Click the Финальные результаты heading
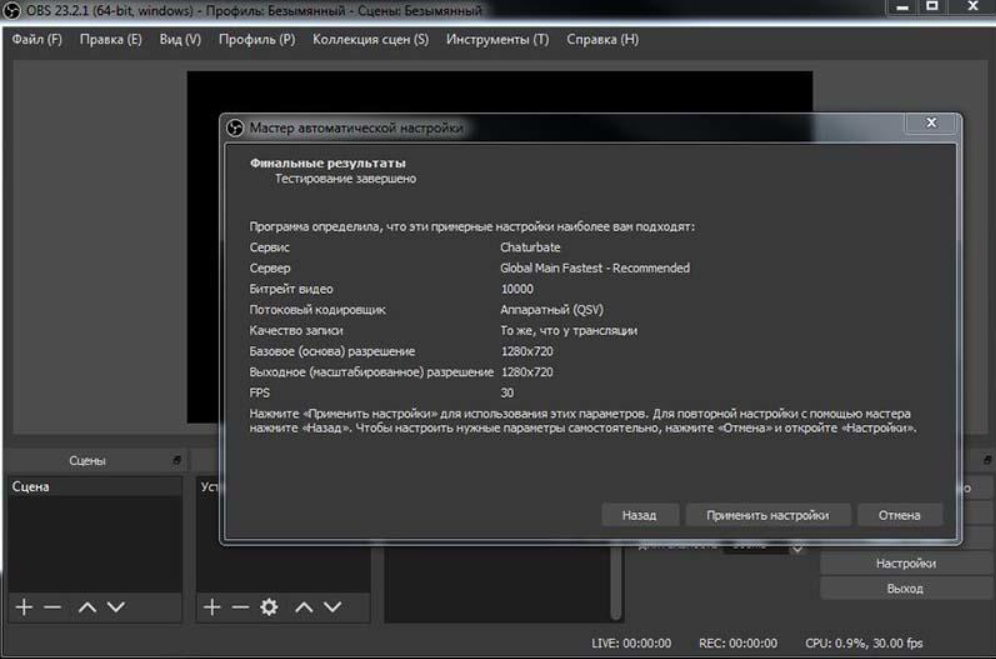This screenshot has height=659, width=996. 328,163
